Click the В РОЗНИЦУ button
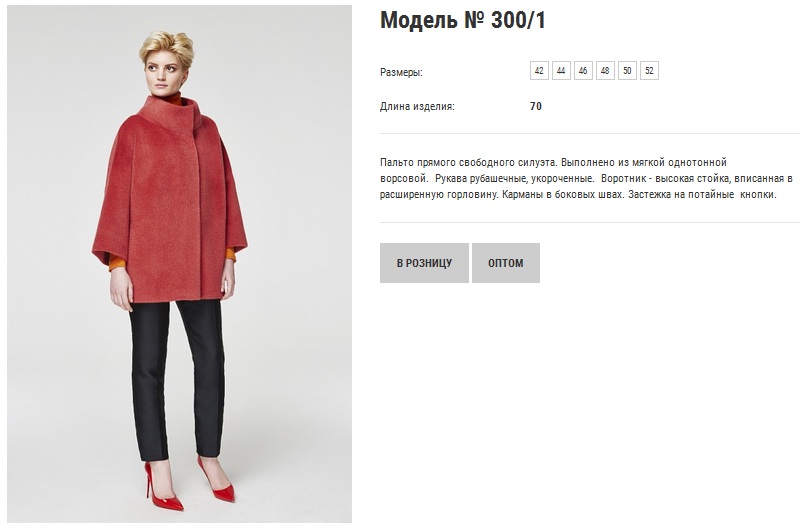Image resolution: width=810 pixels, height=532 pixels. 424,263
